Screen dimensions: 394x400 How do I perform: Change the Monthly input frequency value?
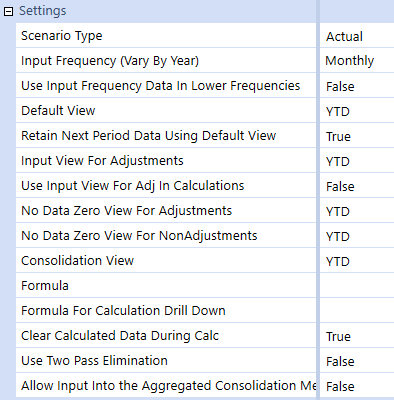(x=357, y=61)
